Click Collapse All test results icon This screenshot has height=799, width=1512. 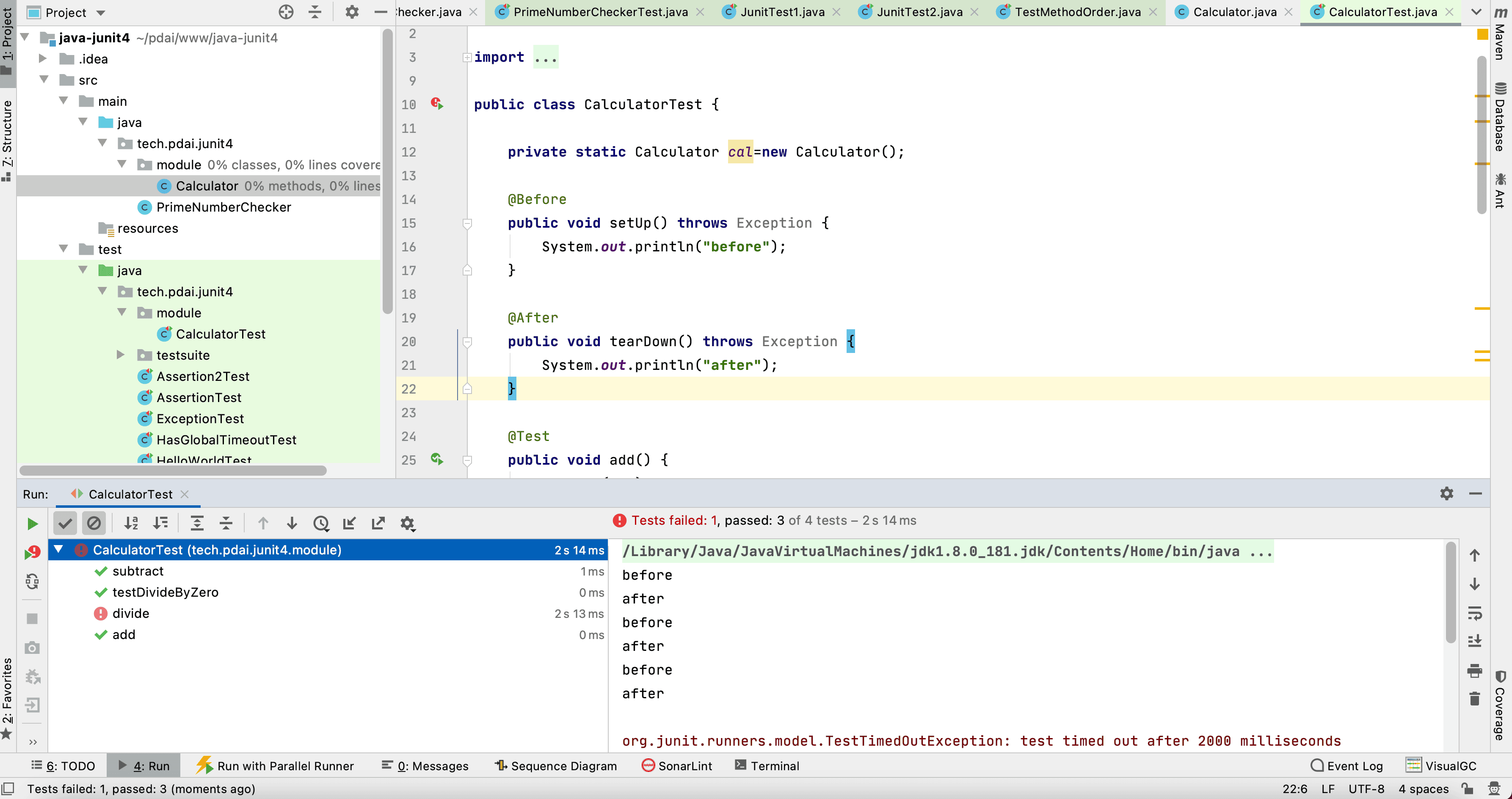click(x=226, y=523)
